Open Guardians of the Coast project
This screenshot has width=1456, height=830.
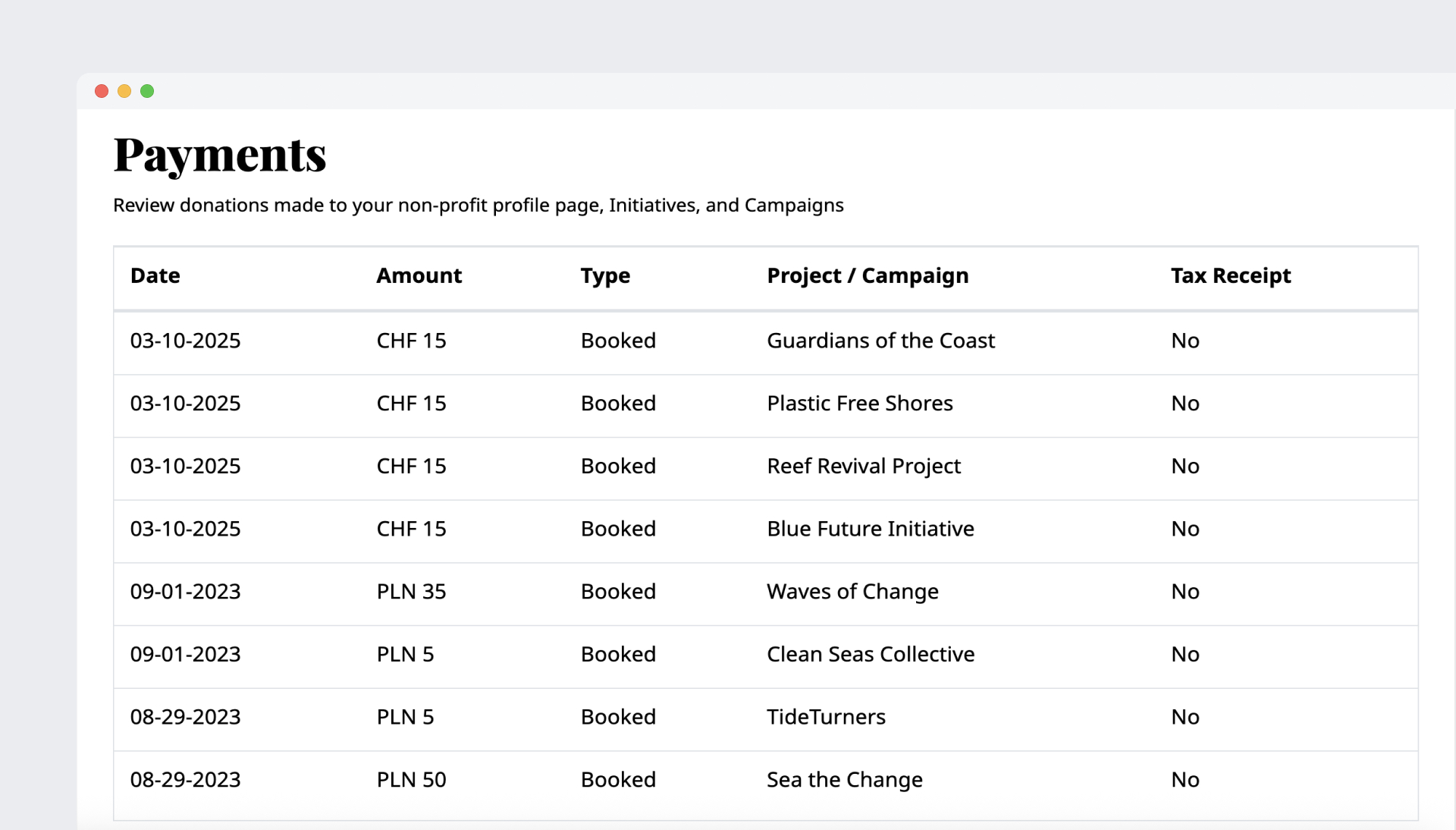[x=880, y=341]
